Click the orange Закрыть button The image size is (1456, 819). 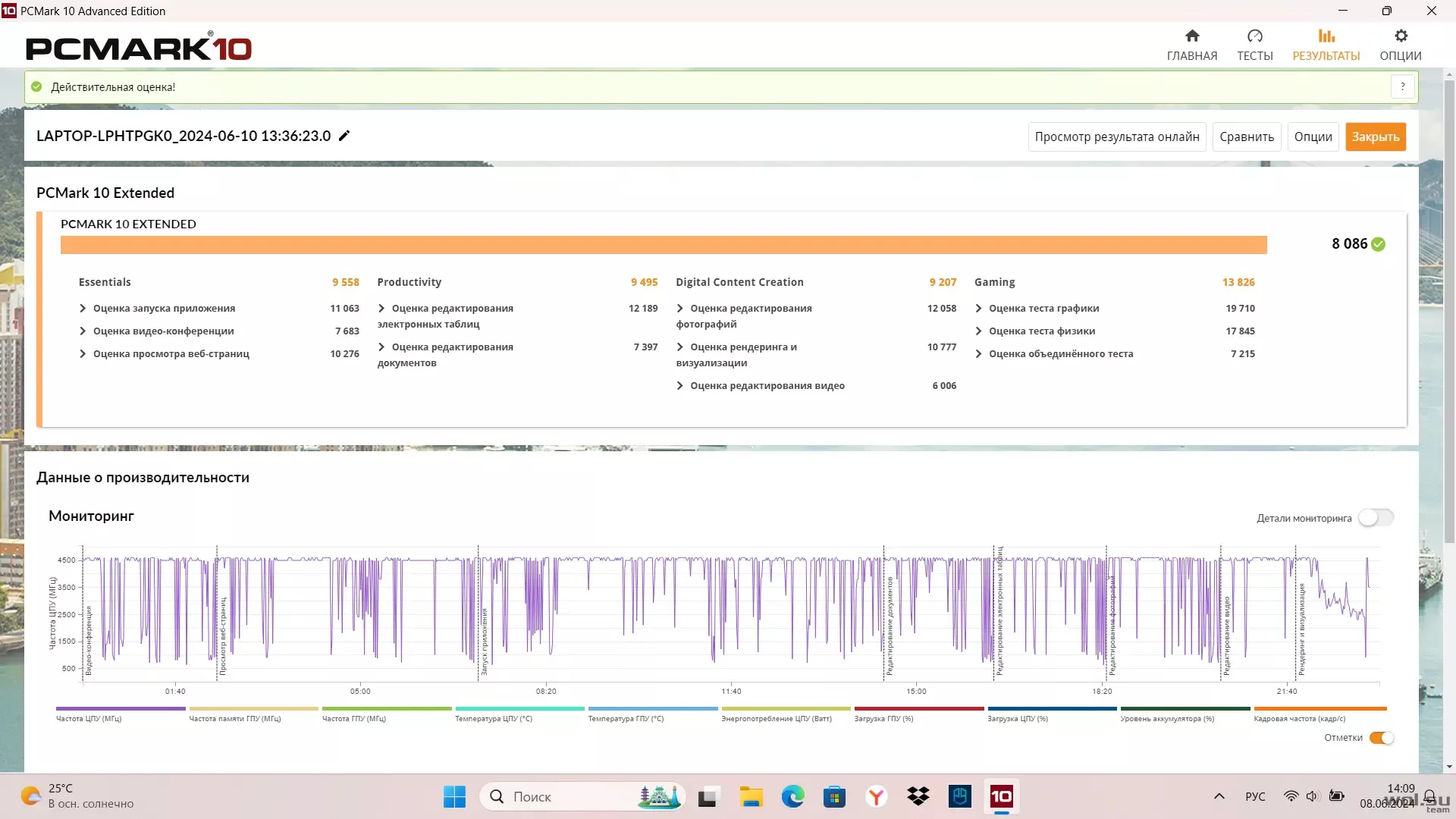click(x=1376, y=137)
